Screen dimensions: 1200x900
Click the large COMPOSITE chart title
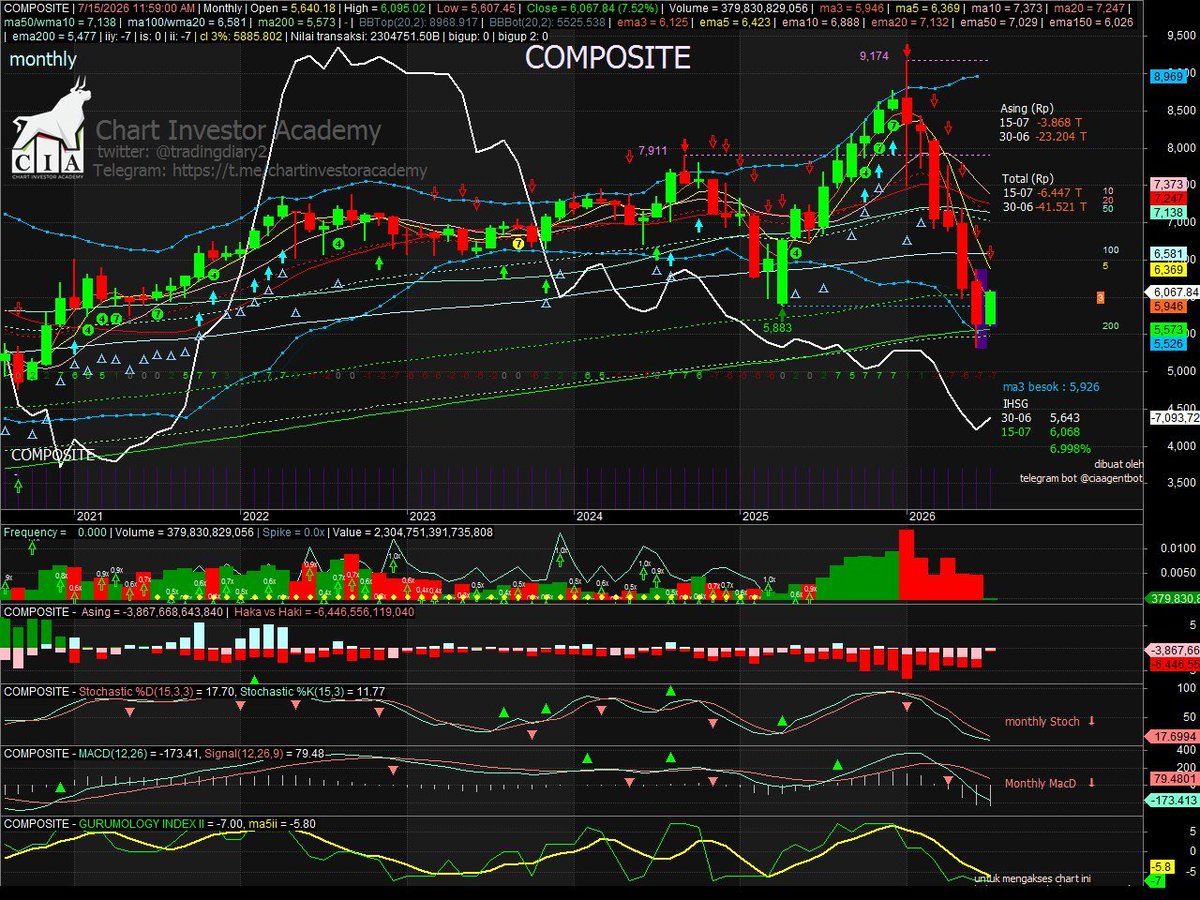click(x=608, y=58)
